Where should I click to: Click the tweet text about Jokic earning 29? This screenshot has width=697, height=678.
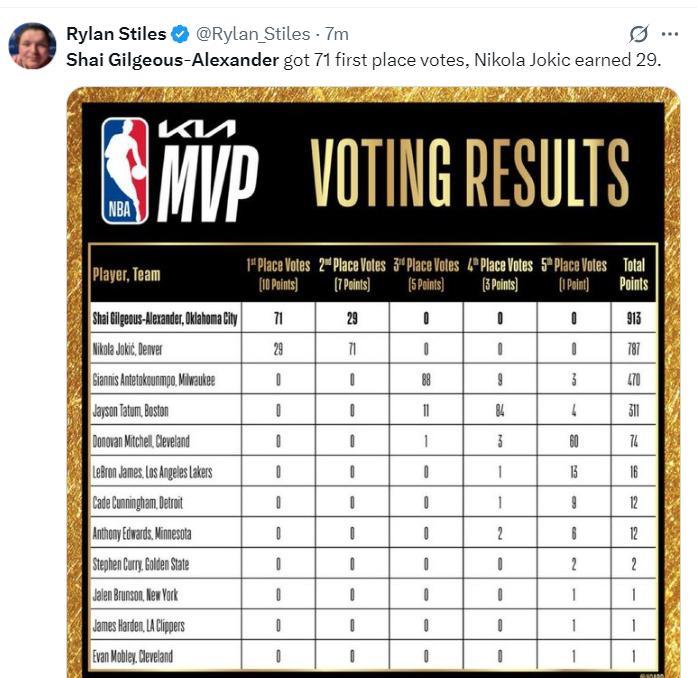coord(568,60)
